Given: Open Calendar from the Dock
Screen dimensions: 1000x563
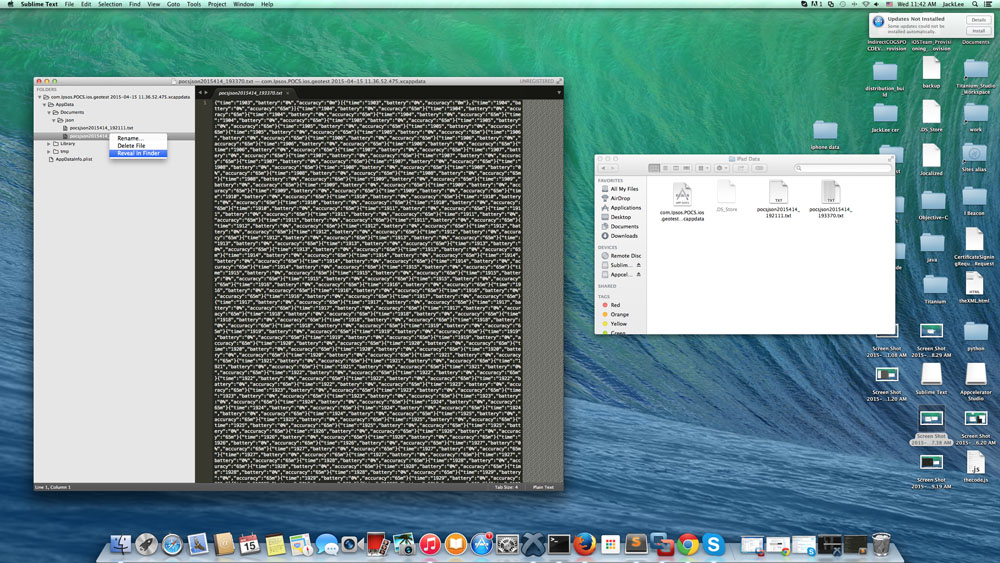Looking at the screenshot, I should [249, 545].
